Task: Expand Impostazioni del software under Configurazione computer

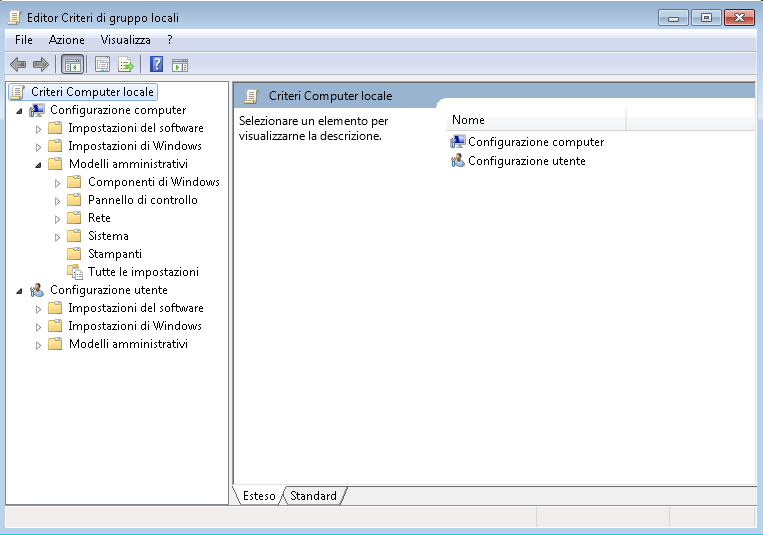Action: (38, 129)
